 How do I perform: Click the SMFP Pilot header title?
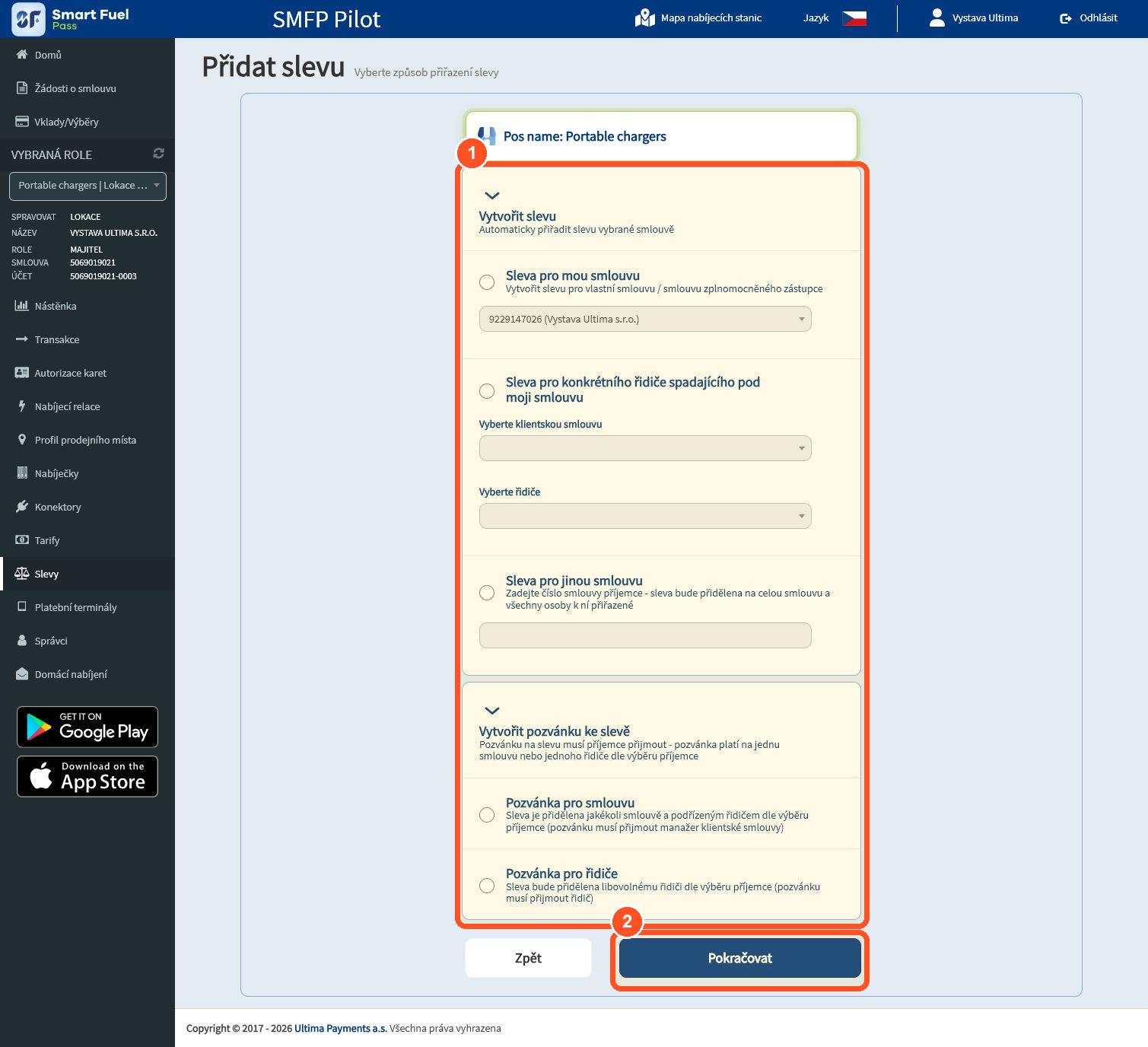coord(326,19)
